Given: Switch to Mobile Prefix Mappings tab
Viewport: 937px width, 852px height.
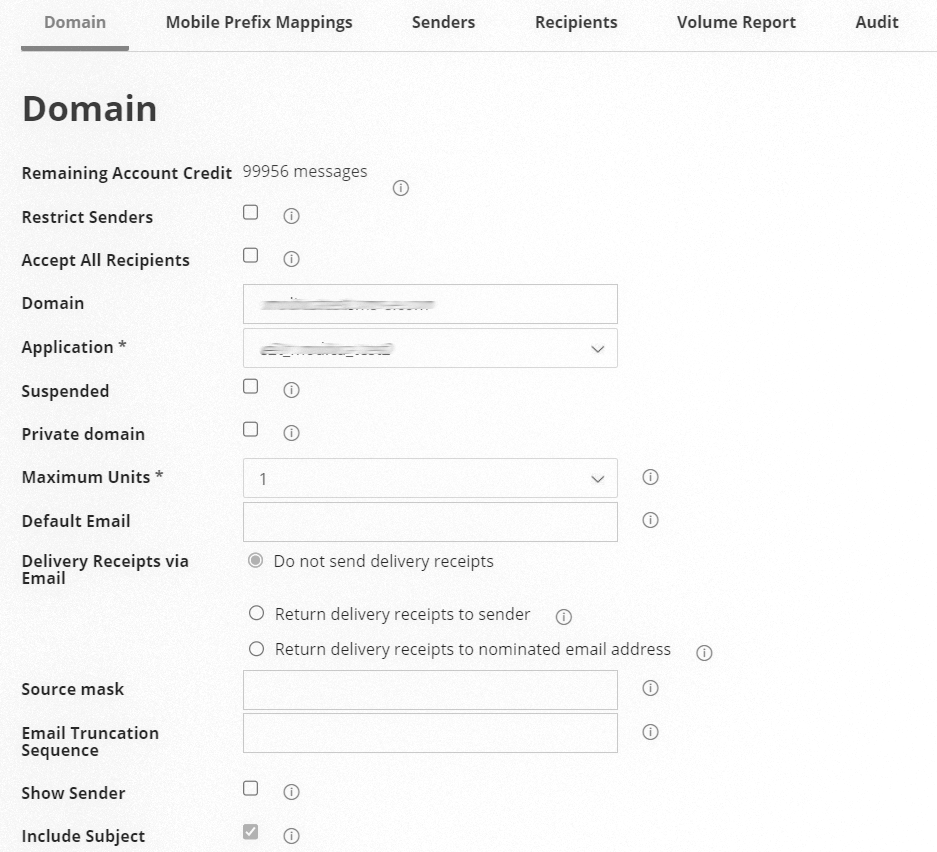Looking at the screenshot, I should [259, 22].
